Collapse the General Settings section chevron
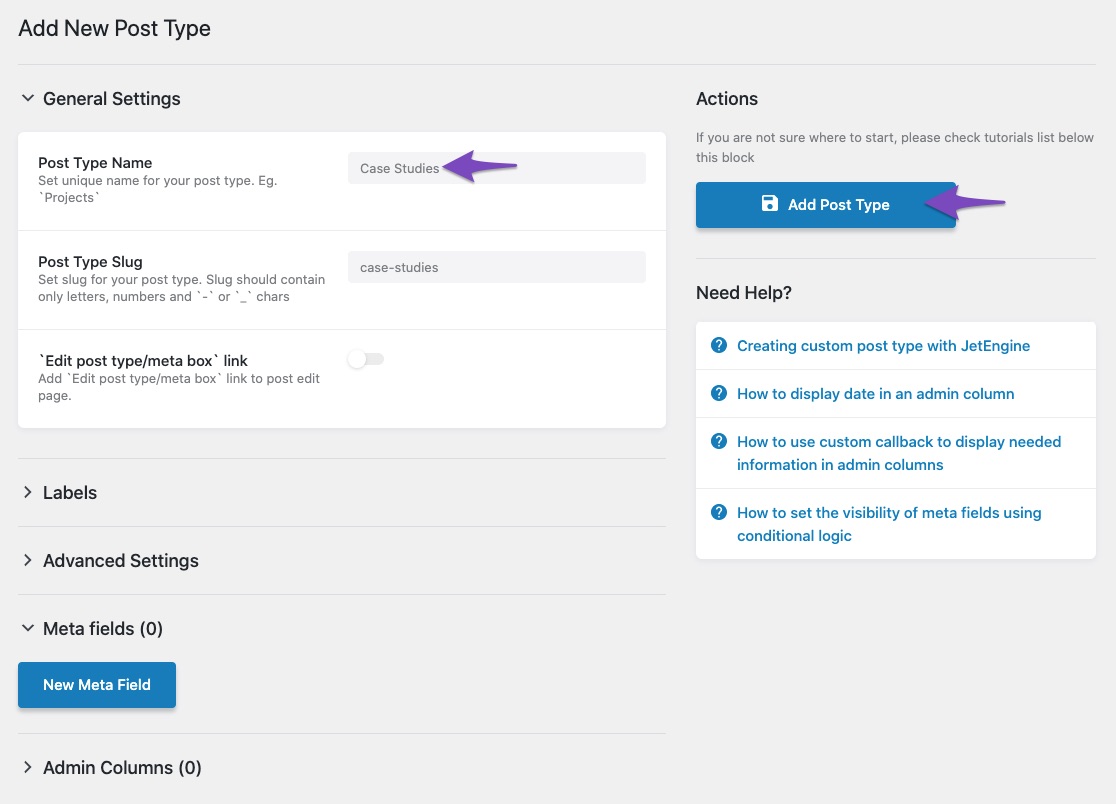This screenshot has height=804, width=1116. [x=28, y=98]
